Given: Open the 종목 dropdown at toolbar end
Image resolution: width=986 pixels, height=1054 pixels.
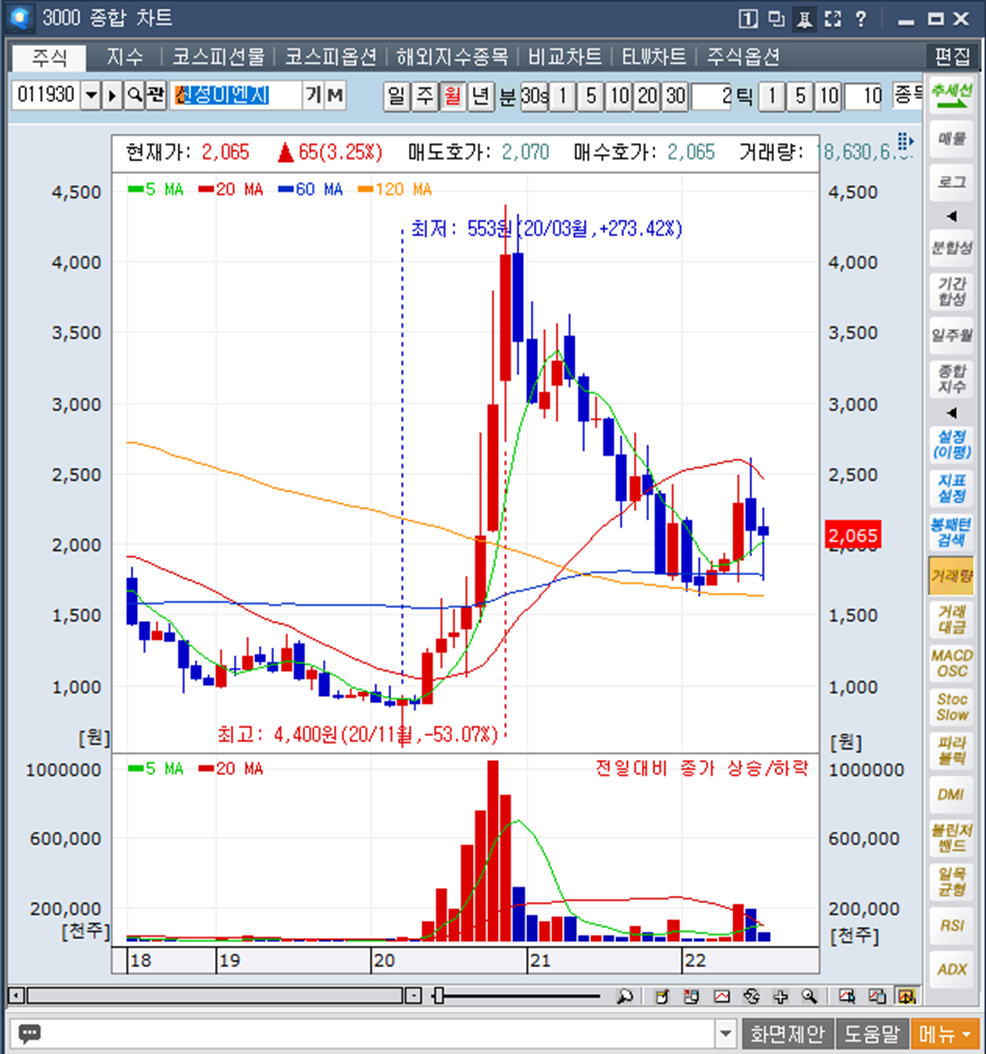Looking at the screenshot, I should point(907,95).
